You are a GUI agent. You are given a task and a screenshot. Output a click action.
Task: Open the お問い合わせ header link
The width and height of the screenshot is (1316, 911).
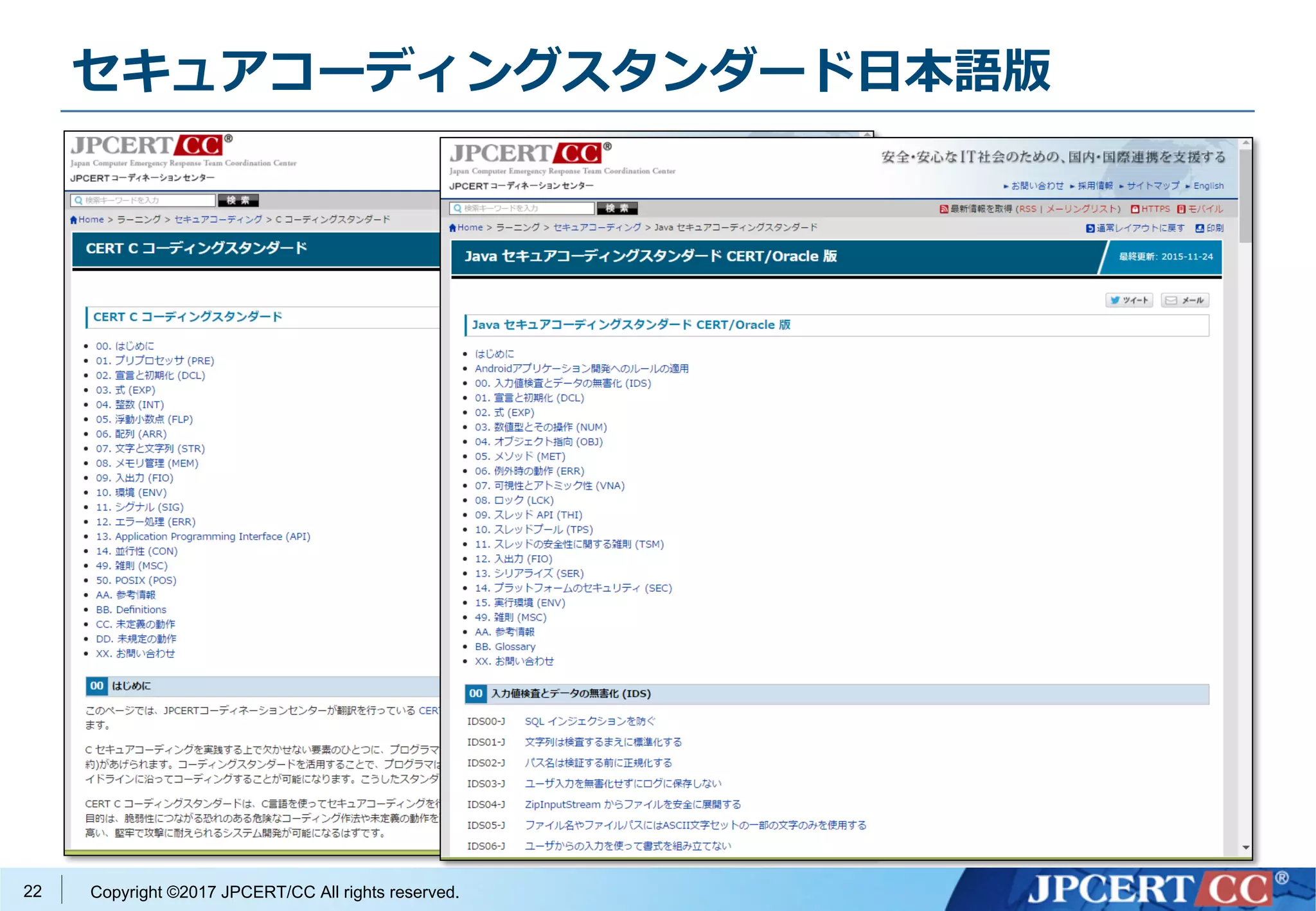[x=1037, y=186]
